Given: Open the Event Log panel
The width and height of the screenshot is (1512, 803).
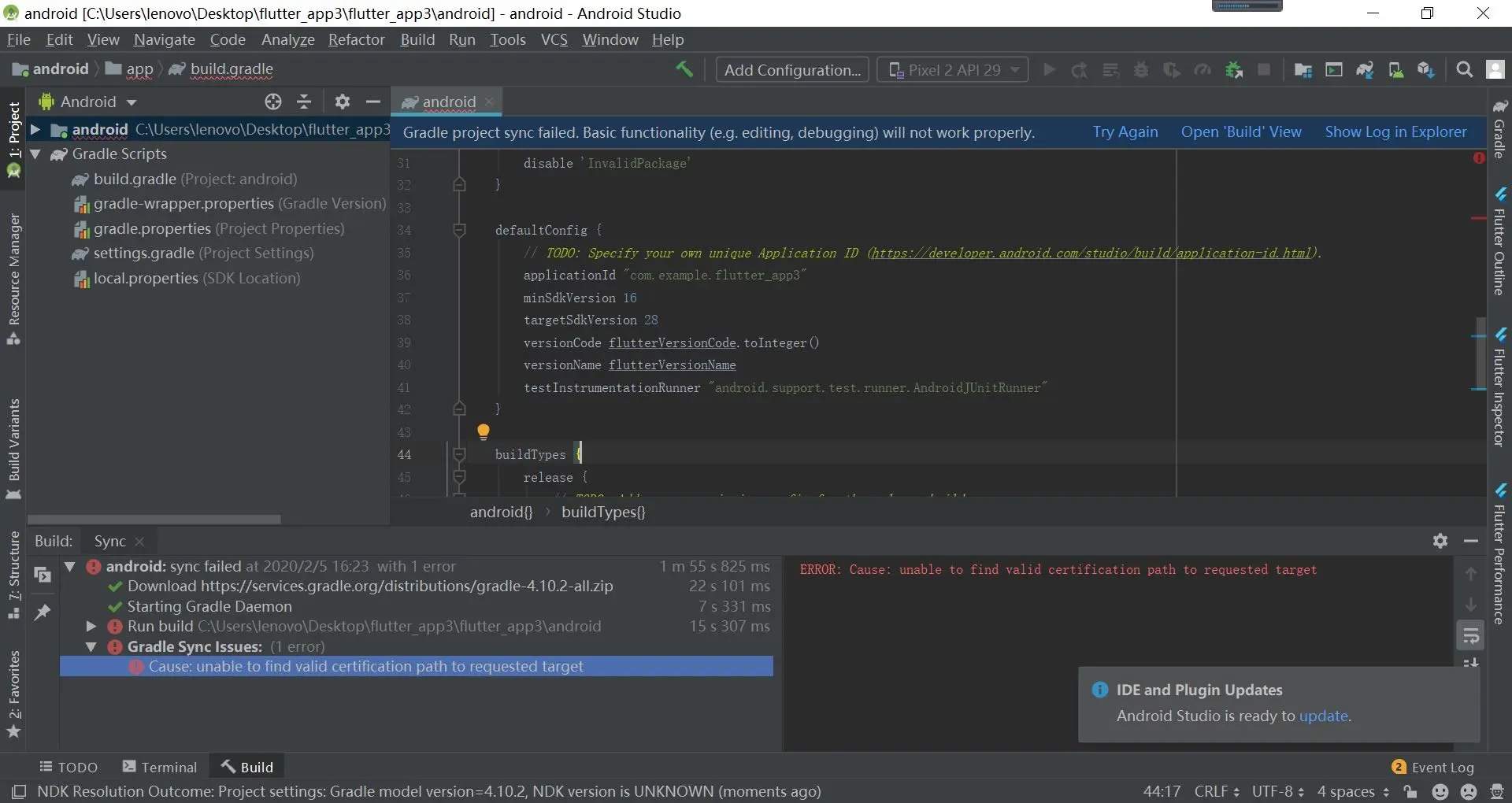Looking at the screenshot, I should pos(1433,767).
